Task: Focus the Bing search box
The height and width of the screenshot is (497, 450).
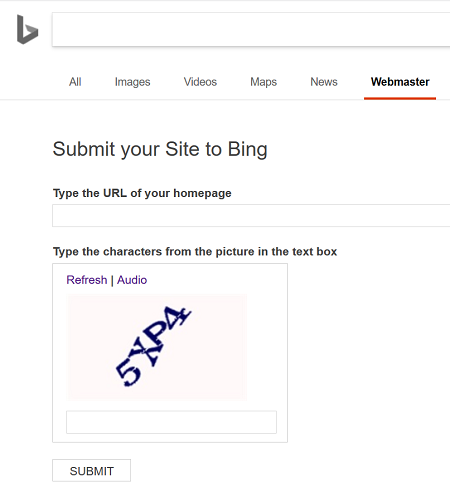Action: point(251,29)
